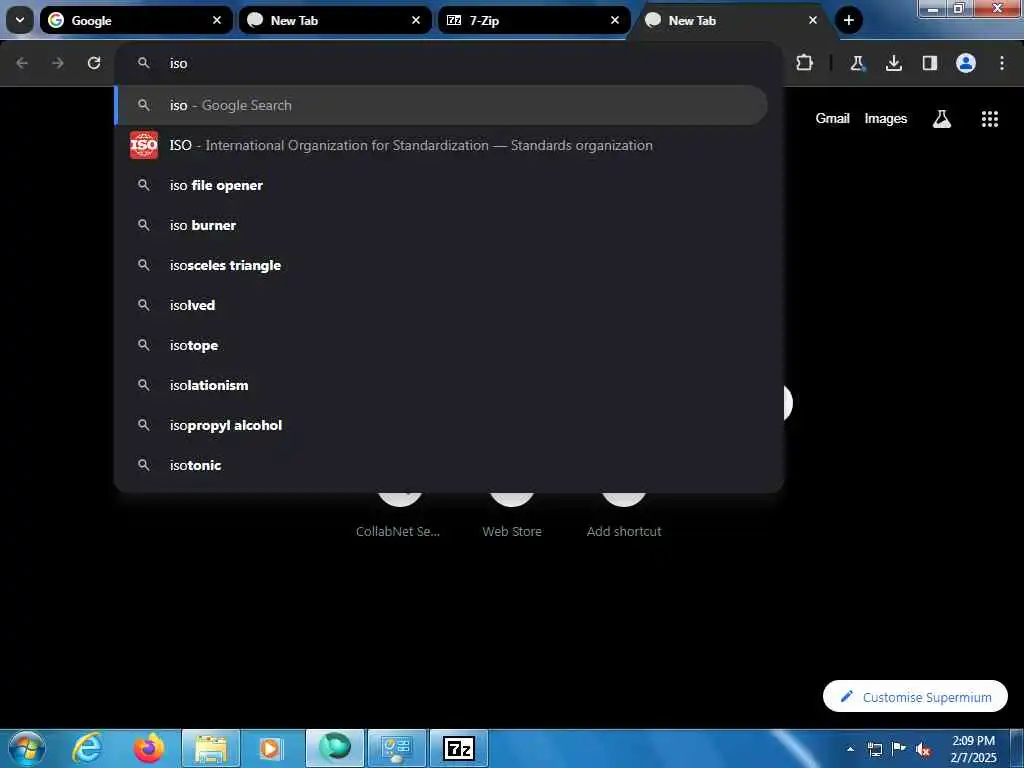The width and height of the screenshot is (1024, 768).
Task: Open the profile avatar icon
Action: pyautogui.click(x=966, y=63)
